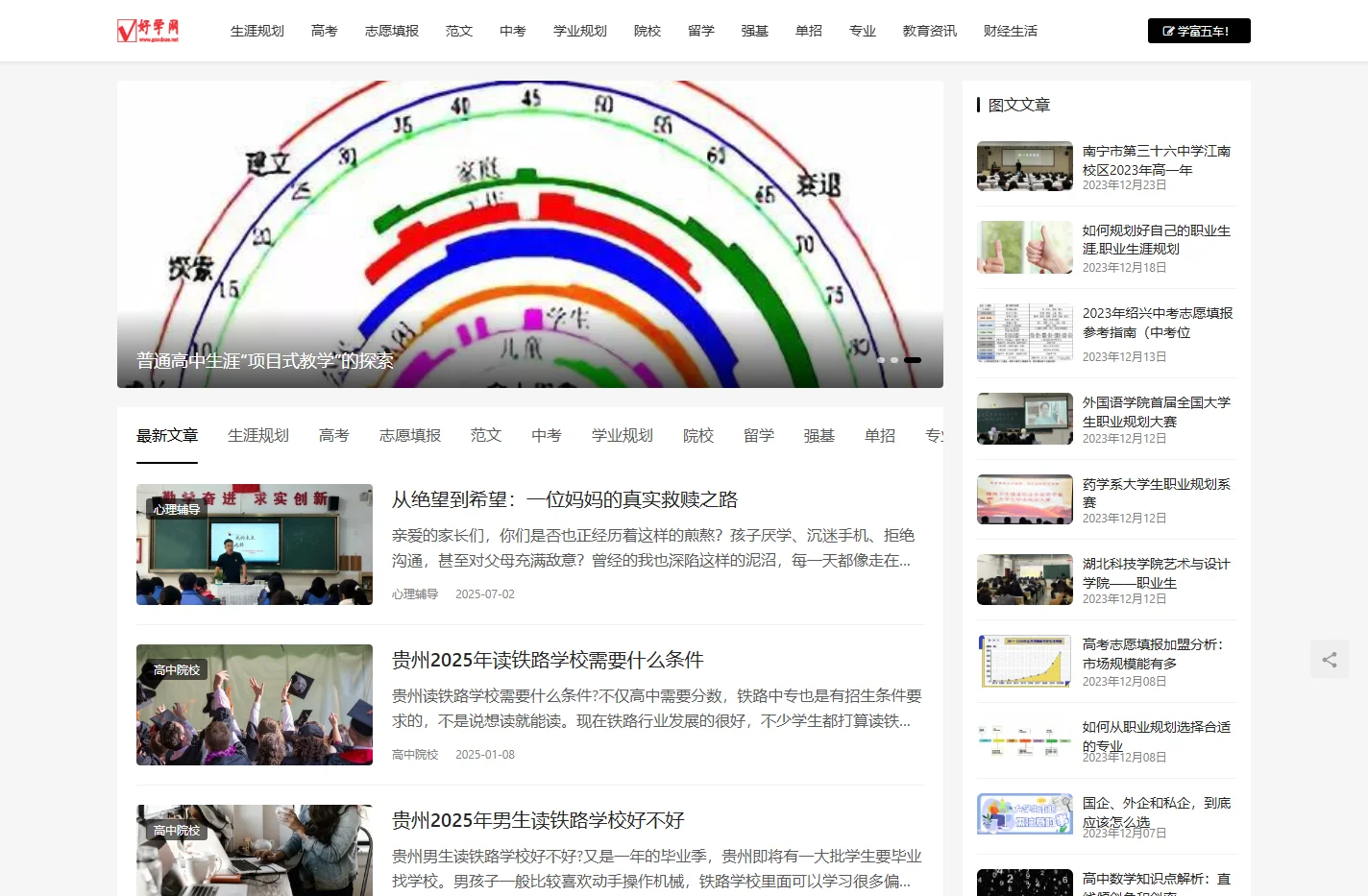The image size is (1368, 896).
Task: Switch to 留学 article tab
Action: pos(759,435)
